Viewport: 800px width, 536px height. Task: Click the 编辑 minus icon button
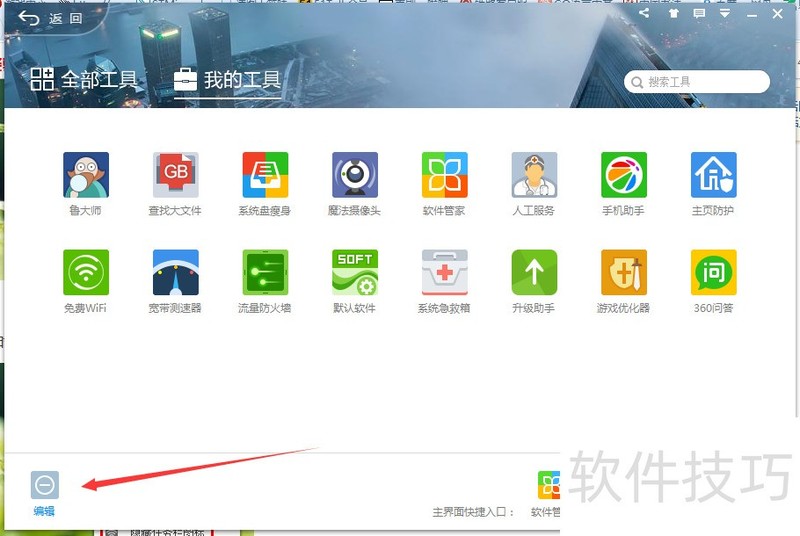(45, 484)
